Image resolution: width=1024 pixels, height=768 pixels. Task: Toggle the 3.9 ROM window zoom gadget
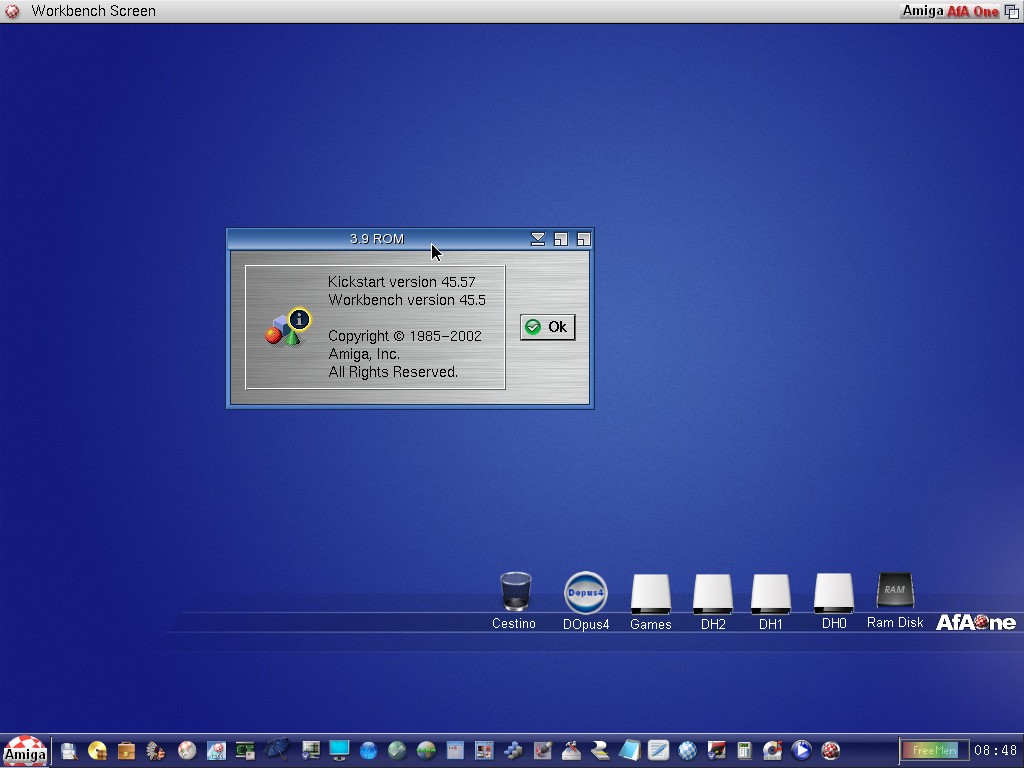point(561,239)
